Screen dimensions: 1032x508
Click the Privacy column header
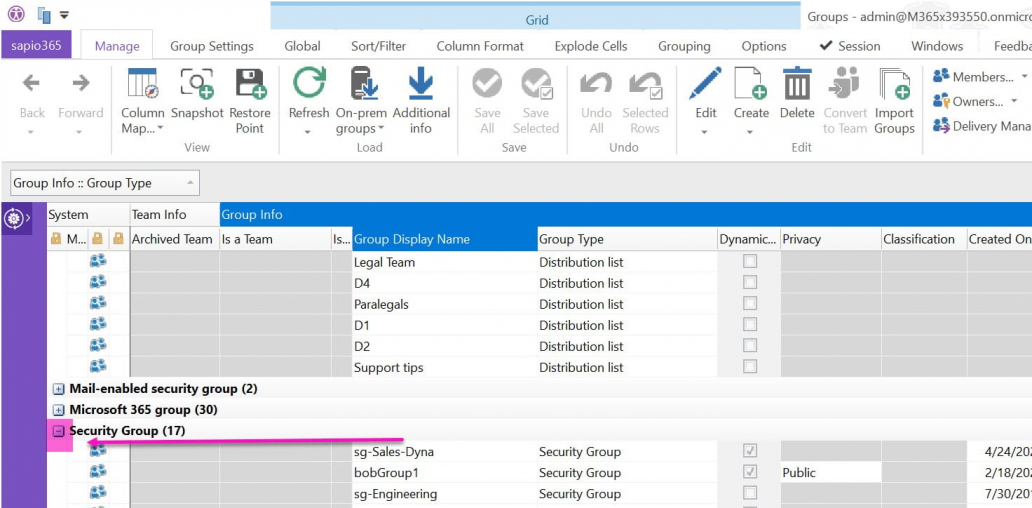831,239
